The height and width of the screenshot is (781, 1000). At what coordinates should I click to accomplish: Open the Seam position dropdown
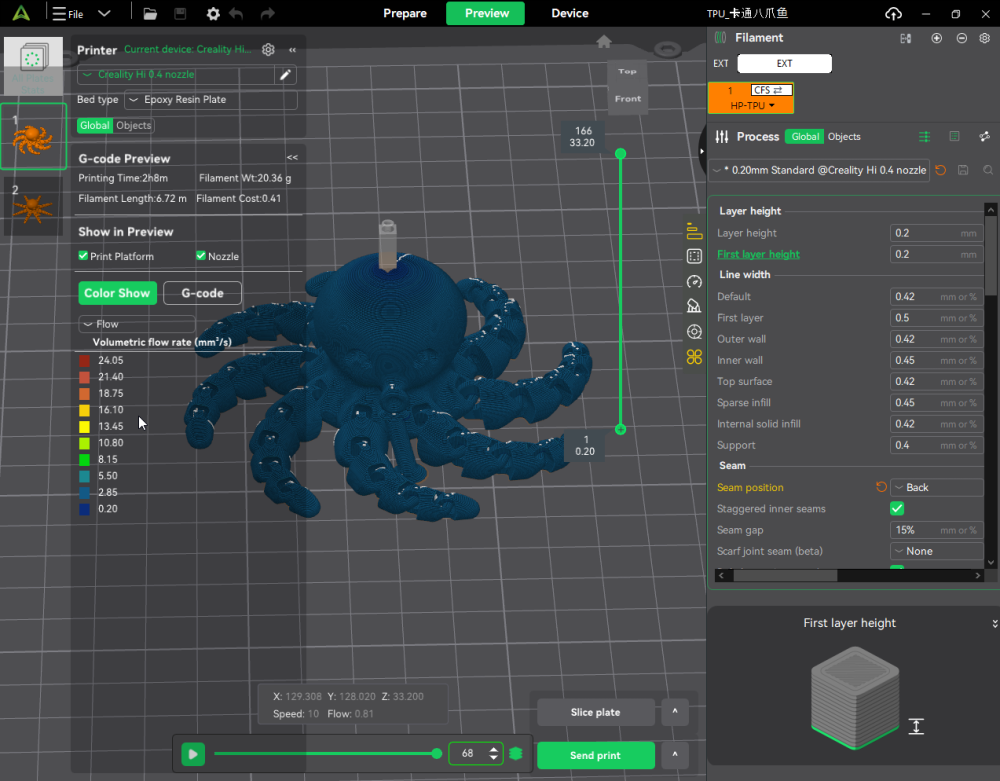click(936, 488)
